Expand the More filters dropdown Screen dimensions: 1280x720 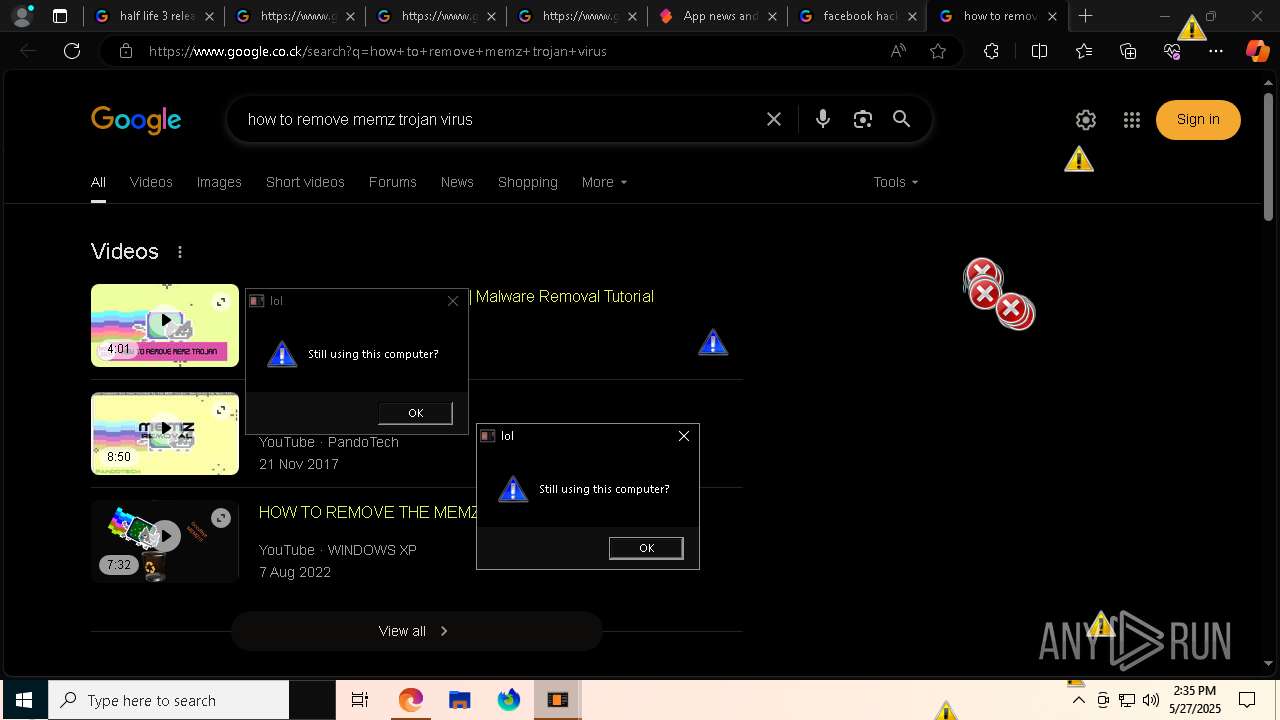[604, 182]
